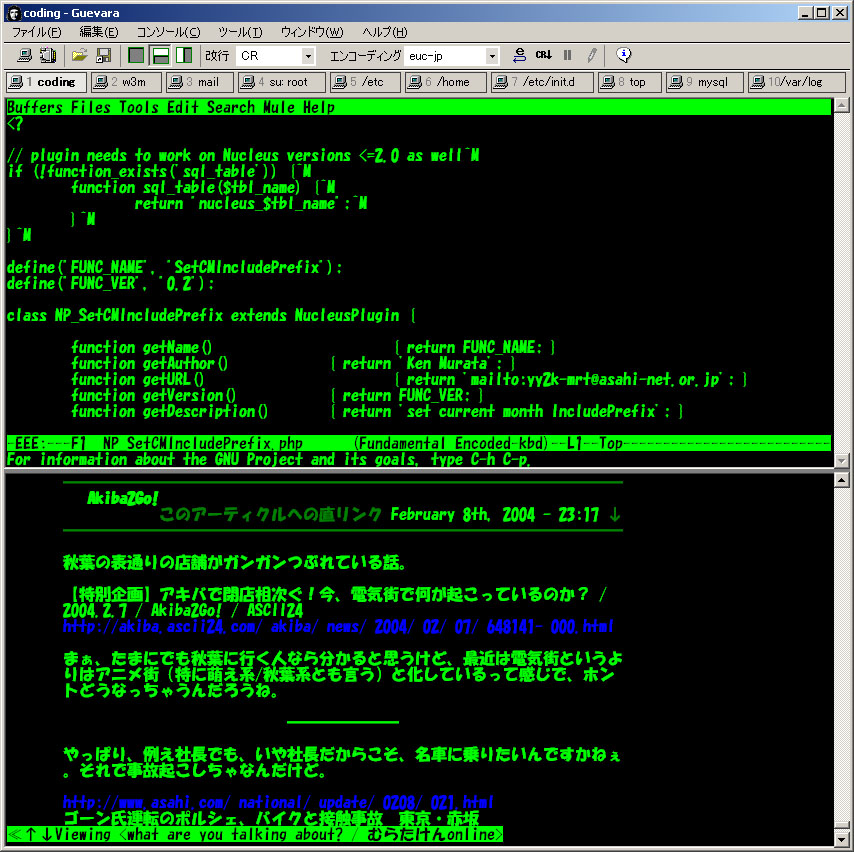Click the pause icon in toolbar
This screenshot has height=852, width=854.
pos(568,56)
